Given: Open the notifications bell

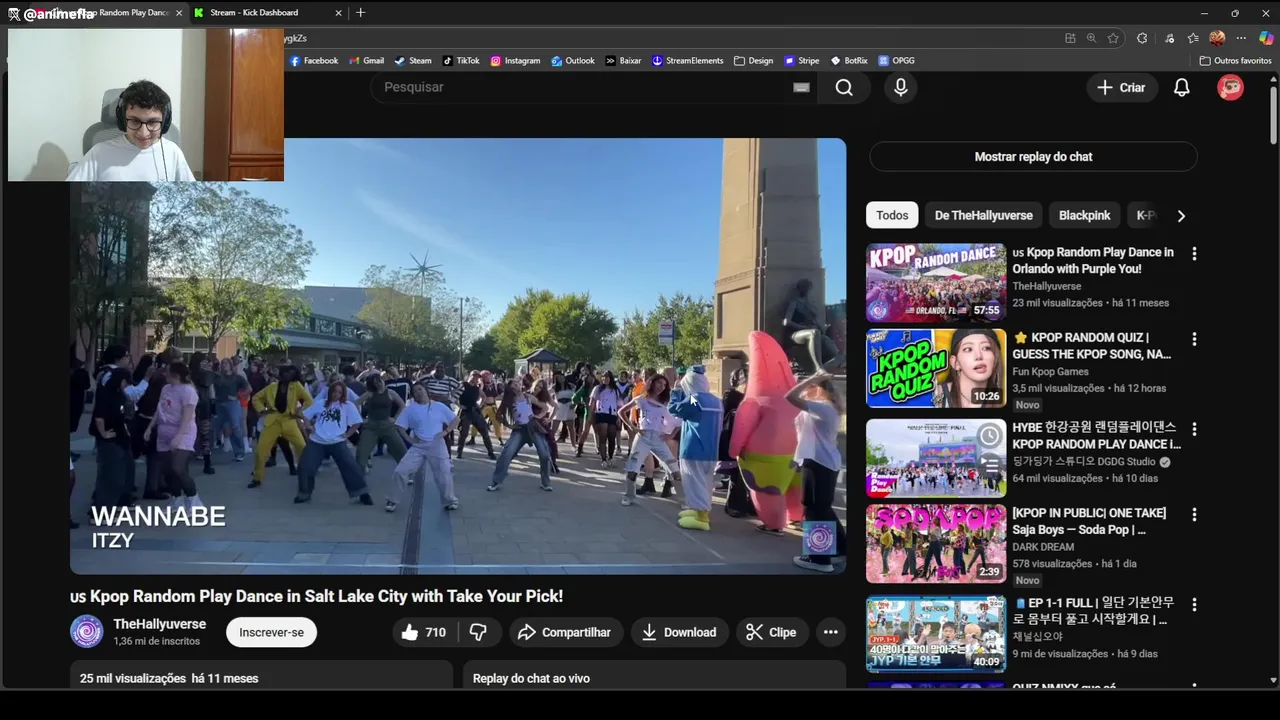Looking at the screenshot, I should pos(1181,87).
